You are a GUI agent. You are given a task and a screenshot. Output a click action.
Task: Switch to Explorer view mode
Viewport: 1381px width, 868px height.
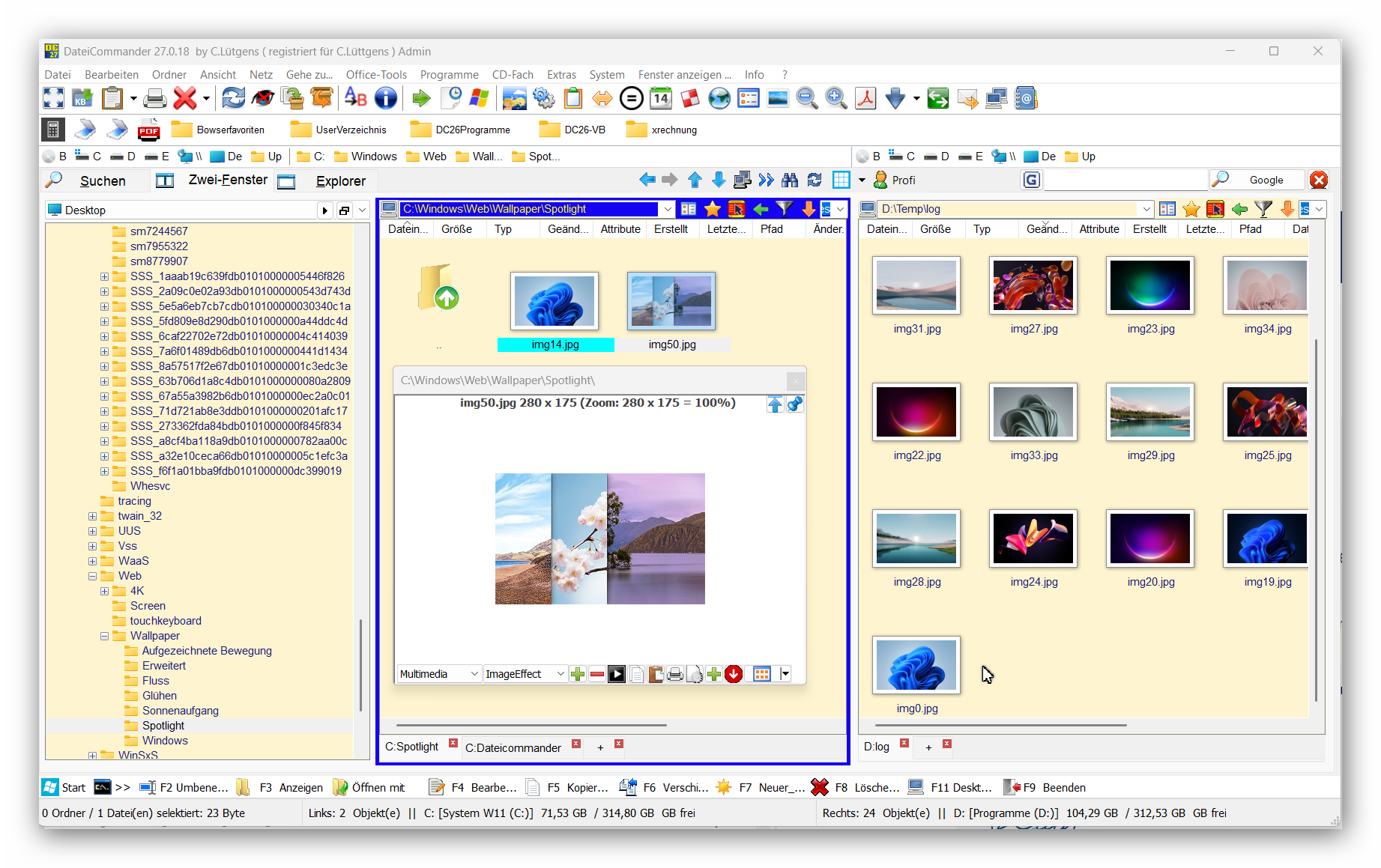pos(340,181)
